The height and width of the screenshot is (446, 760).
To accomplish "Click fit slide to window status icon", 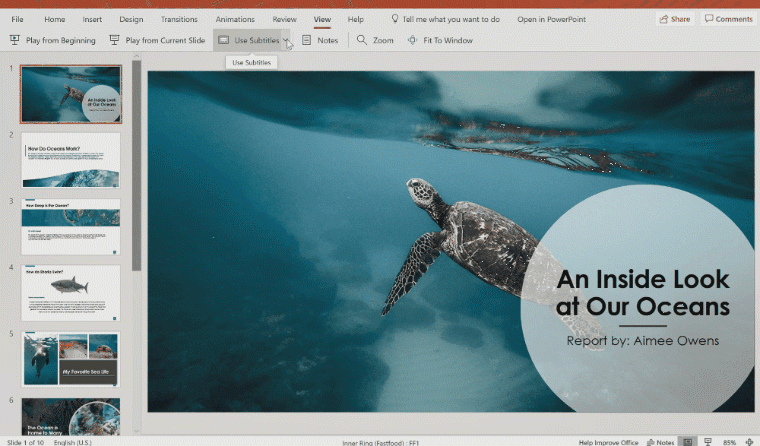I will [749, 441].
